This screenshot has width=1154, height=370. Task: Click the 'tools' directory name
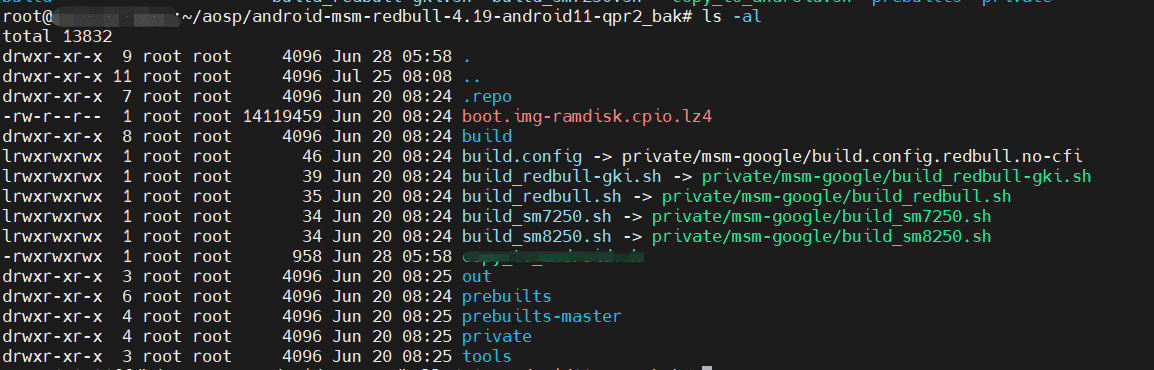coord(486,356)
